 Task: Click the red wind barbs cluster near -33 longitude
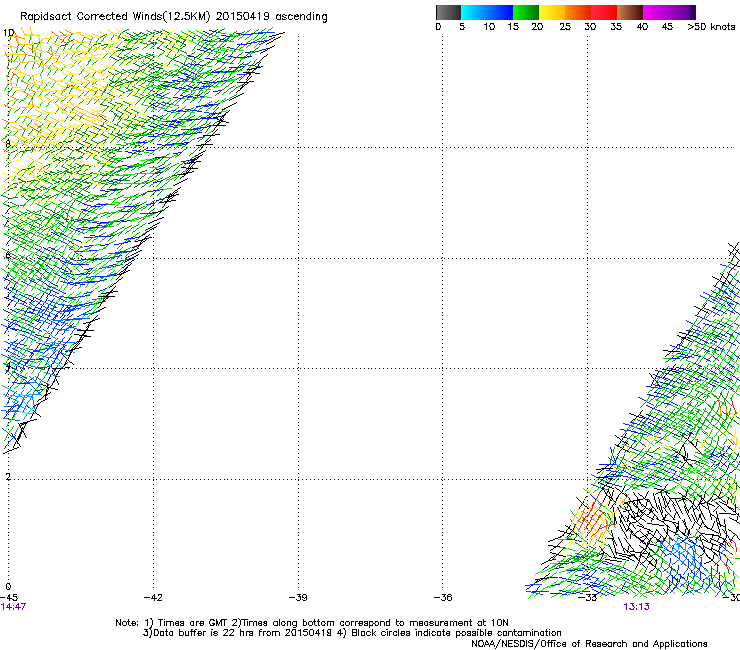coord(594,515)
